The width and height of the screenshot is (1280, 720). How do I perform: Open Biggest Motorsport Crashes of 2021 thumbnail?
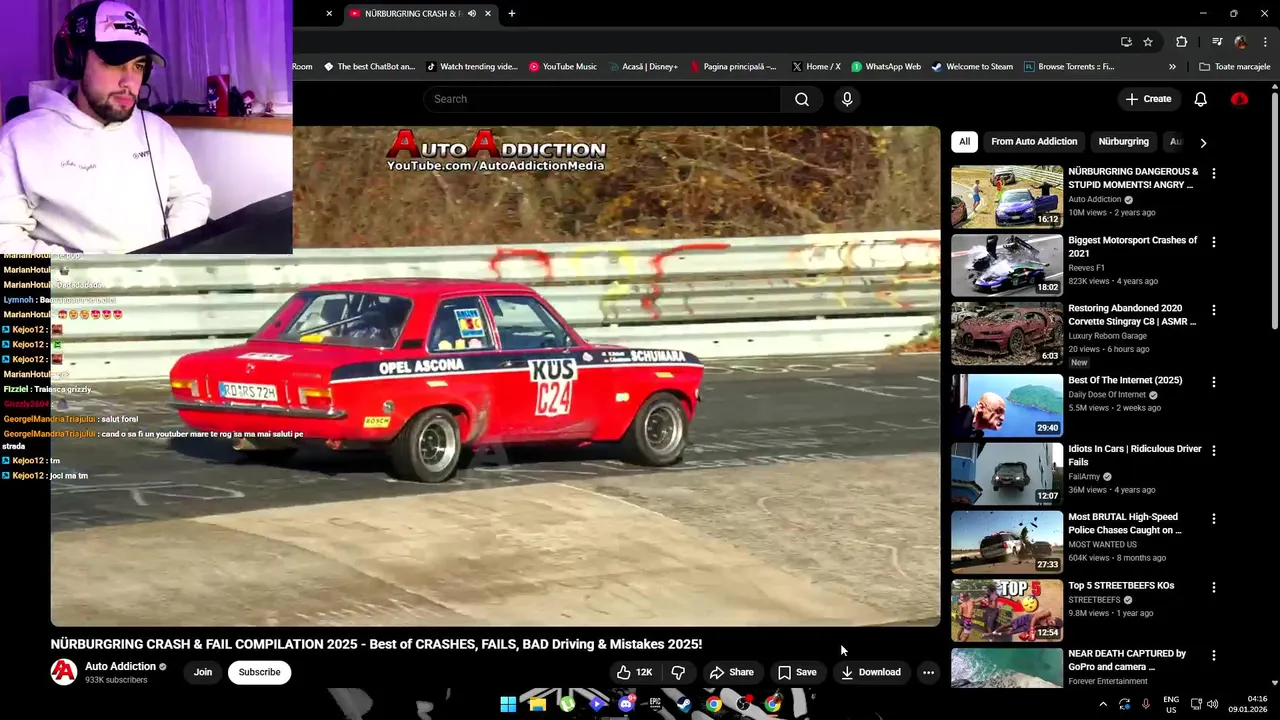point(1007,265)
